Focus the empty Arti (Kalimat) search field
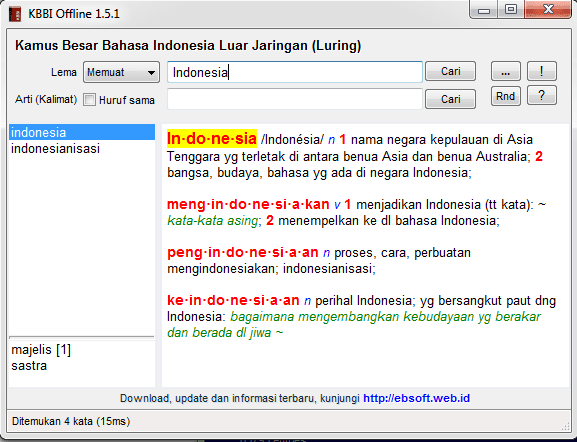Image resolution: width=577 pixels, height=442 pixels. [x=295, y=99]
